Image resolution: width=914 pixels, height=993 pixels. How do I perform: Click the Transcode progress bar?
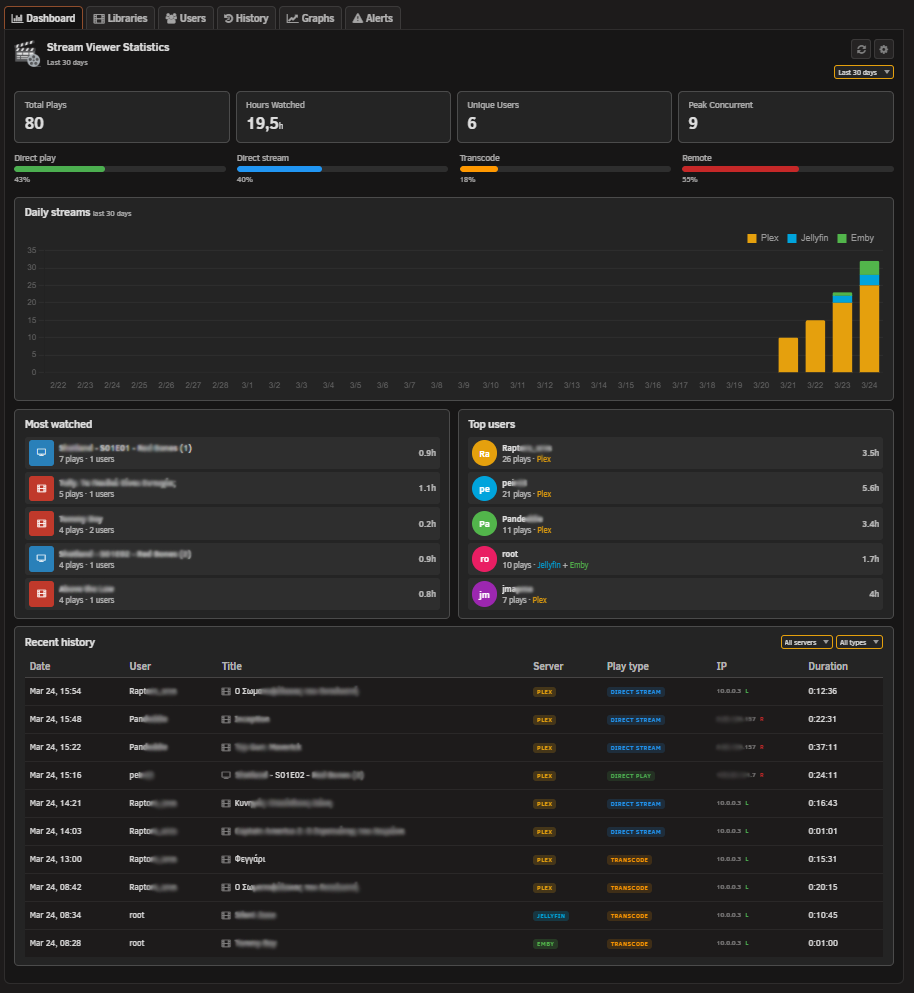click(x=565, y=169)
